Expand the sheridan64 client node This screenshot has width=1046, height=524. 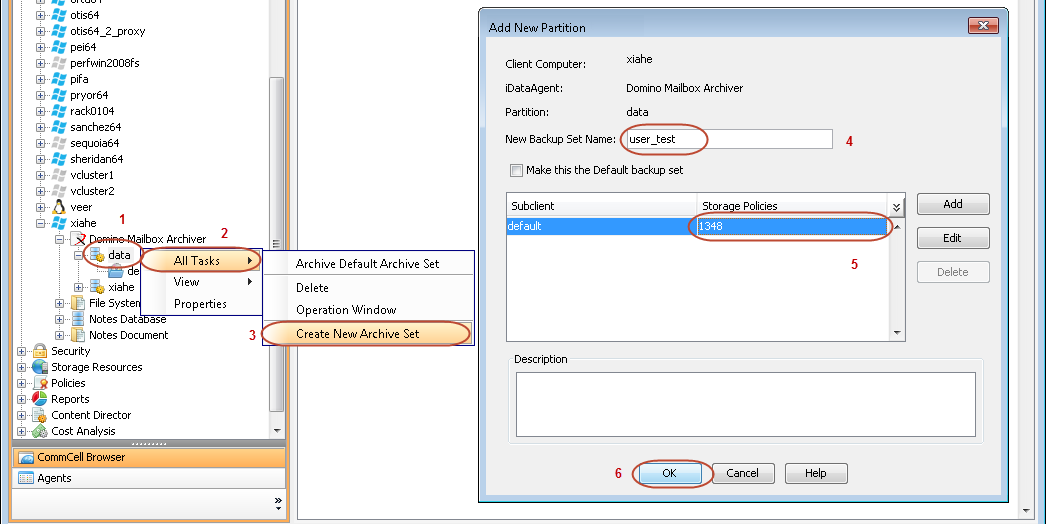(x=41, y=159)
